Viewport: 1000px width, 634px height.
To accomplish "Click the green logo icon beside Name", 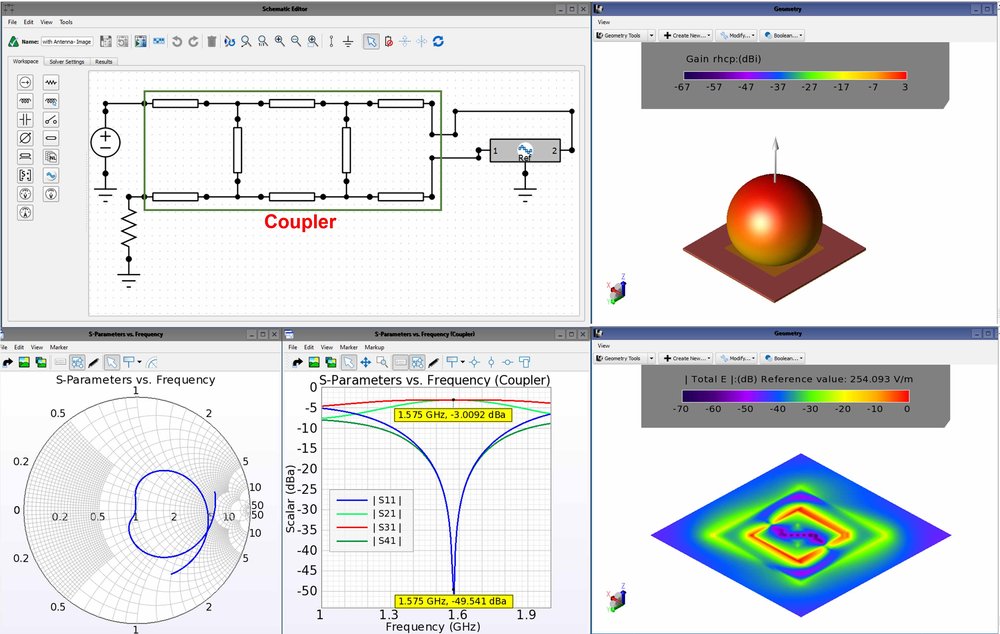I will 13,41.
